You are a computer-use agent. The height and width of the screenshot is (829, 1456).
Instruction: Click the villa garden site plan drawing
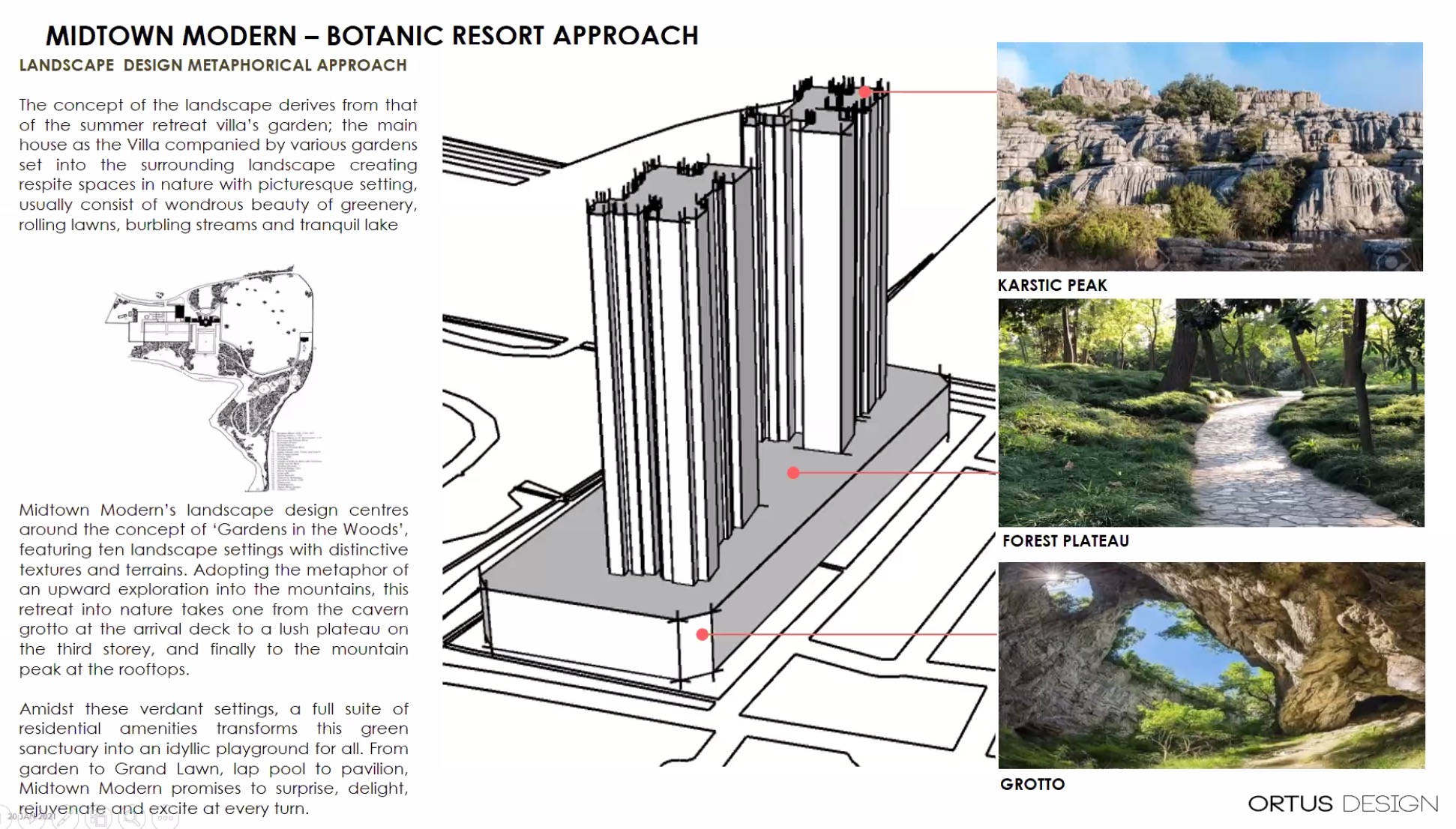[x=214, y=378]
